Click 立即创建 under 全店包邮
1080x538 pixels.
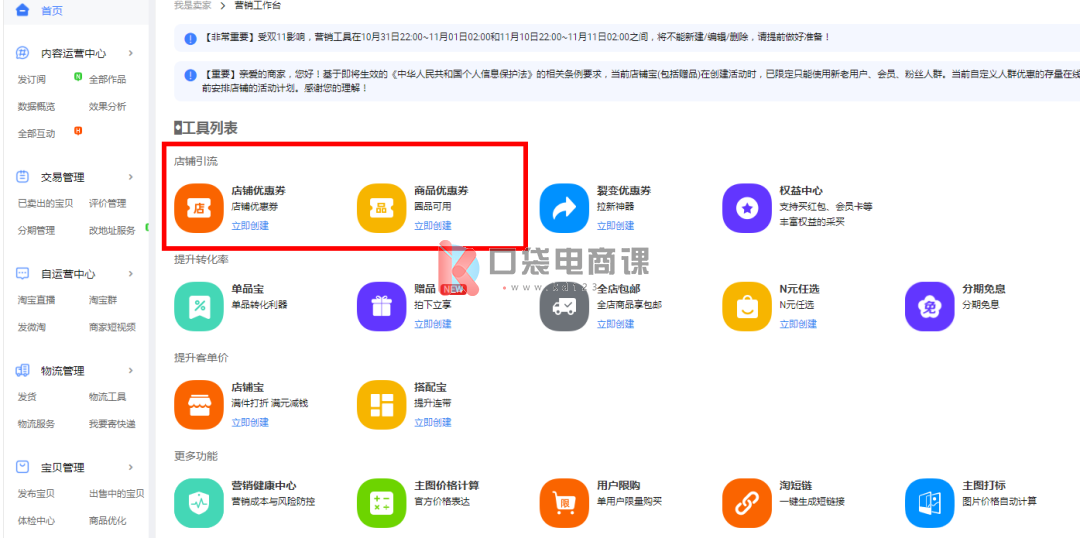(x=615, y=324)
